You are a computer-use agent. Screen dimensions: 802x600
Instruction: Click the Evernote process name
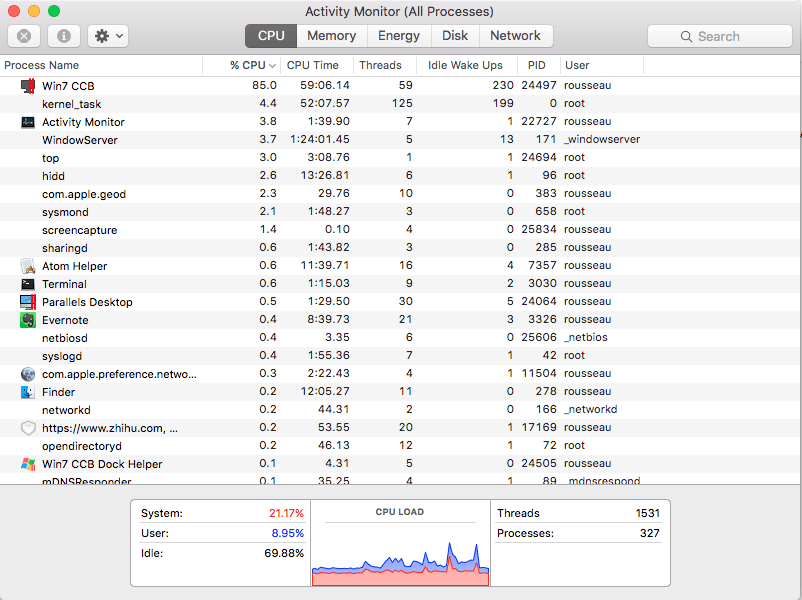tap(65, 320)
